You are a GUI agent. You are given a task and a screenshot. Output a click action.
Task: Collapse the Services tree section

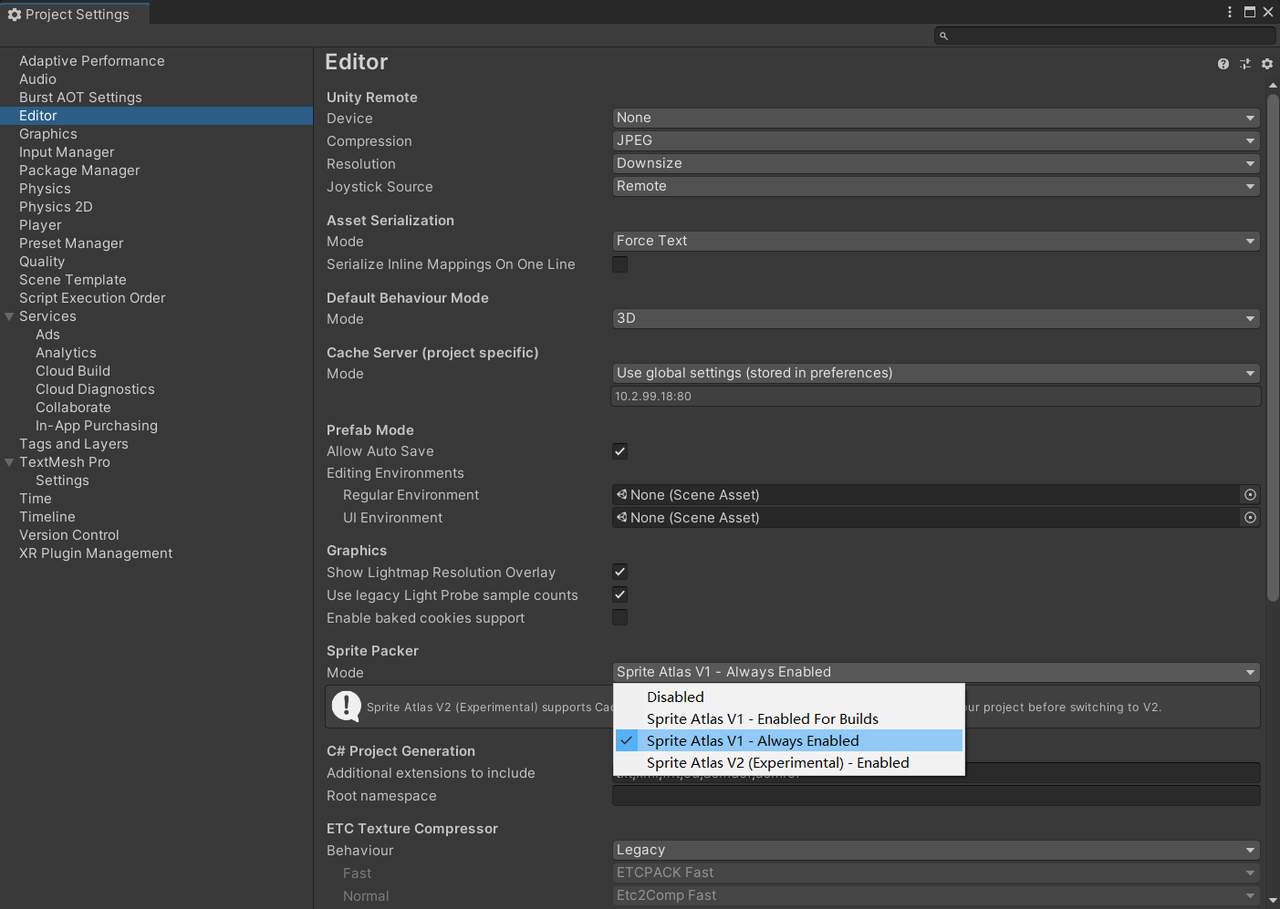point(10,317)
